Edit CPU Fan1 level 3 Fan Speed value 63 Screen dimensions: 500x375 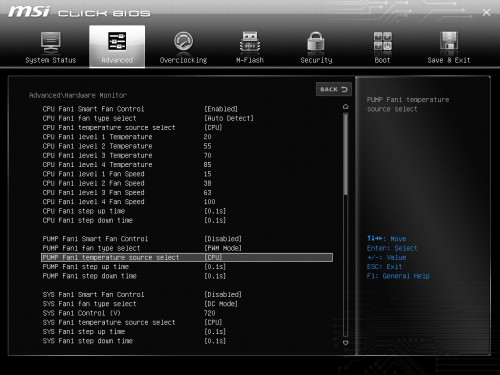pyautogui.click(x=208, y=193)
